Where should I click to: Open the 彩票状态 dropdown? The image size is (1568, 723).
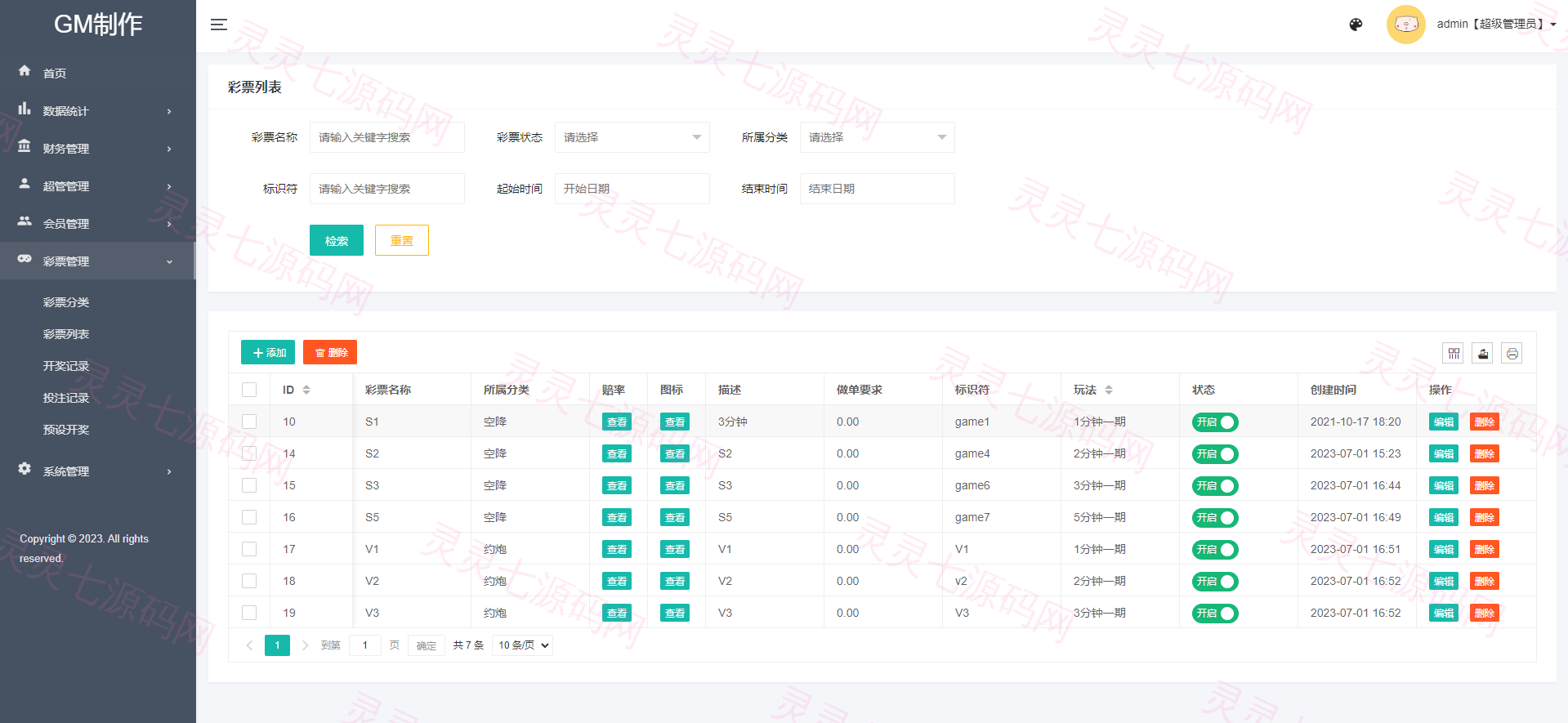point(632,137)
